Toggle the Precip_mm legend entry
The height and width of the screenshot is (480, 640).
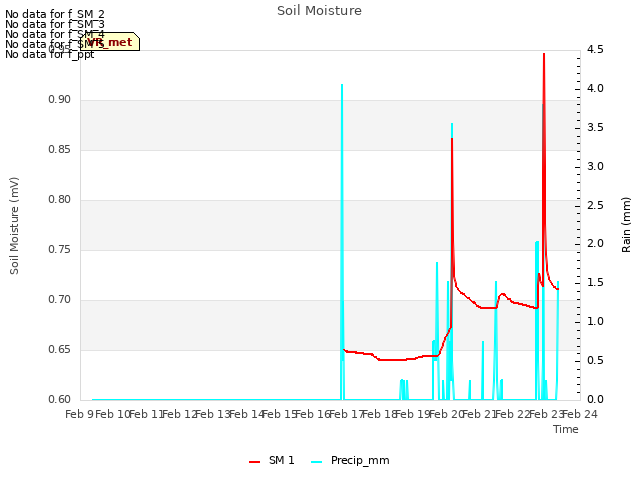pos(350,461)
